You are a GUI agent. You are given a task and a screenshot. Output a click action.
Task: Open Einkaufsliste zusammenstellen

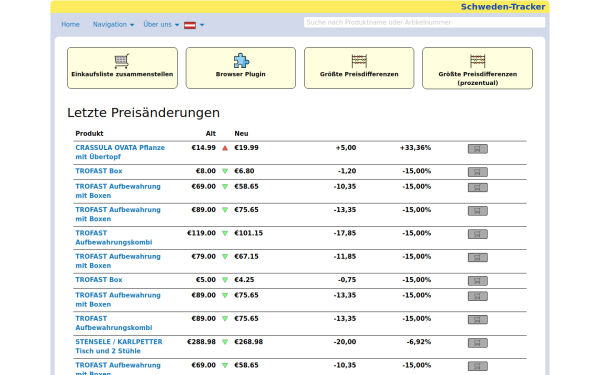tap(122, 68)
